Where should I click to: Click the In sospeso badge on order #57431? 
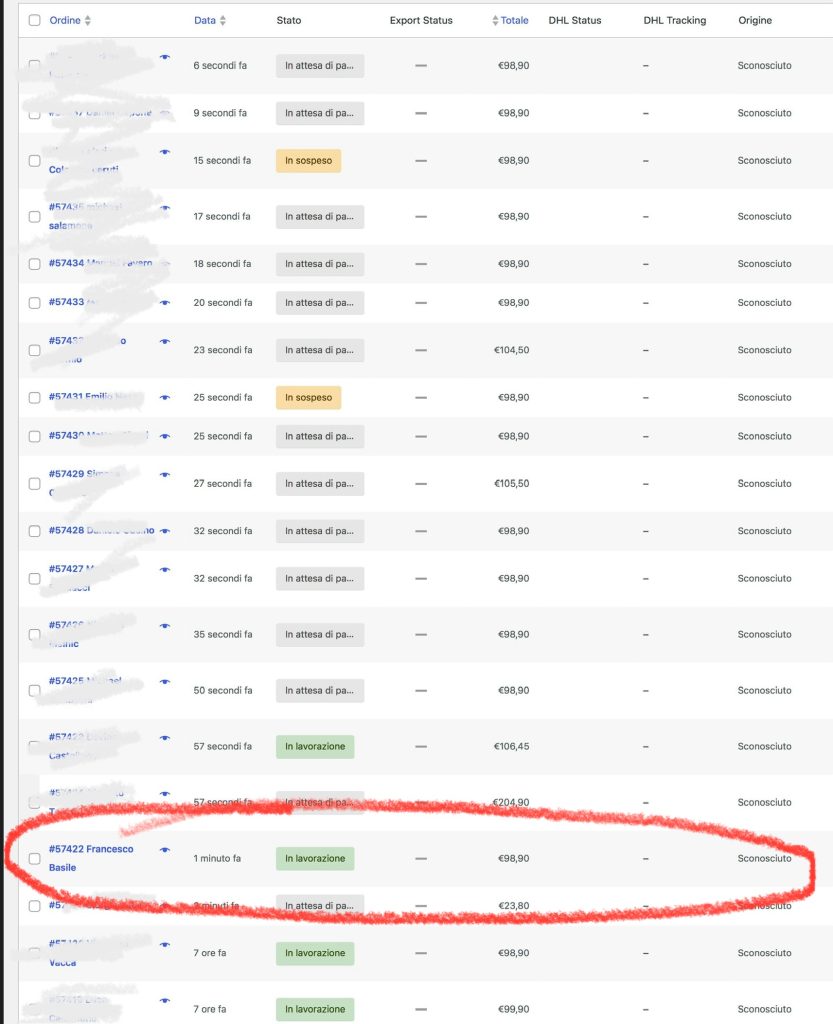[308, 398]
